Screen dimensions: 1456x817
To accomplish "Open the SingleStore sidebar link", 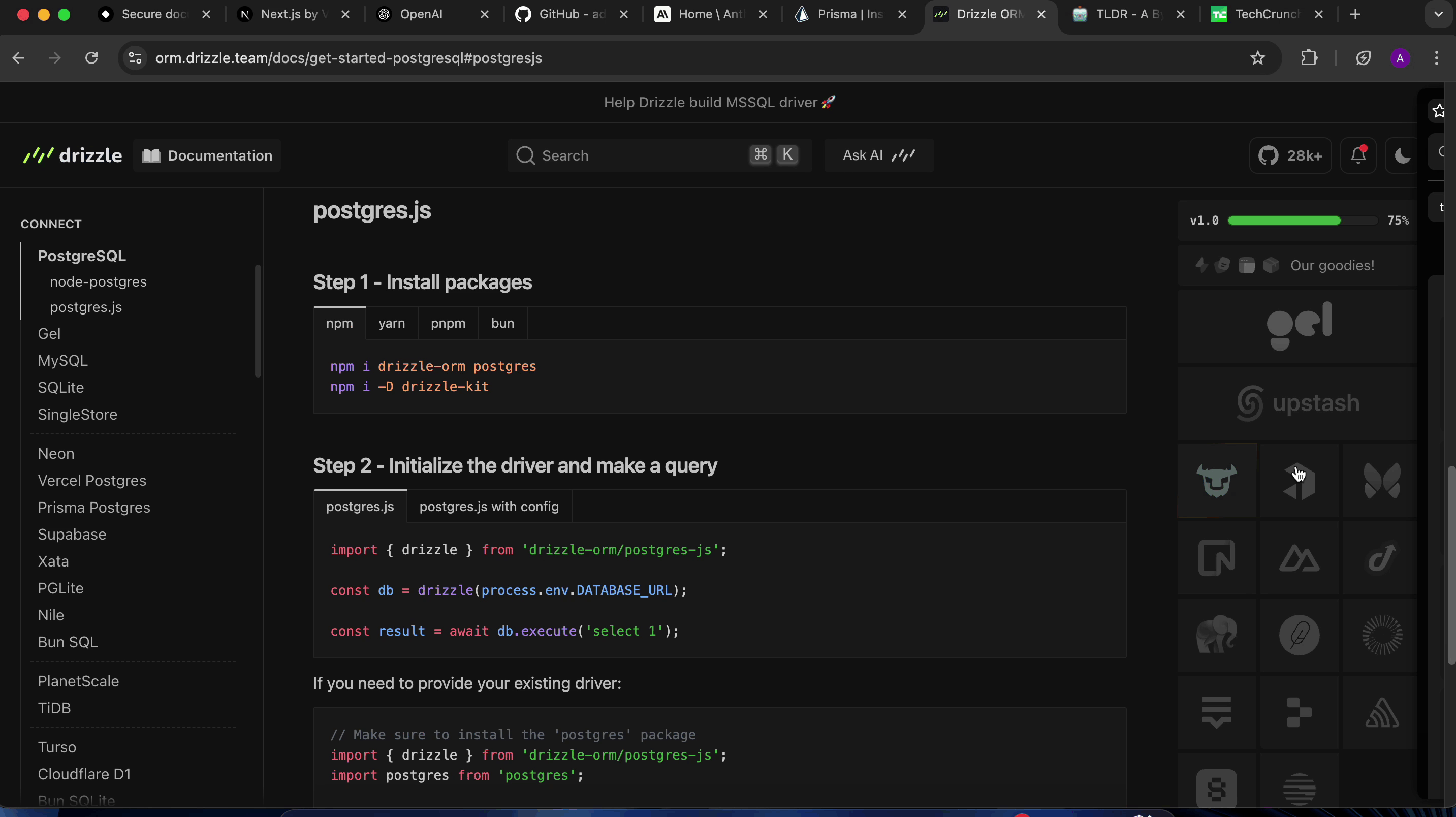I will [x=77, y=415].
